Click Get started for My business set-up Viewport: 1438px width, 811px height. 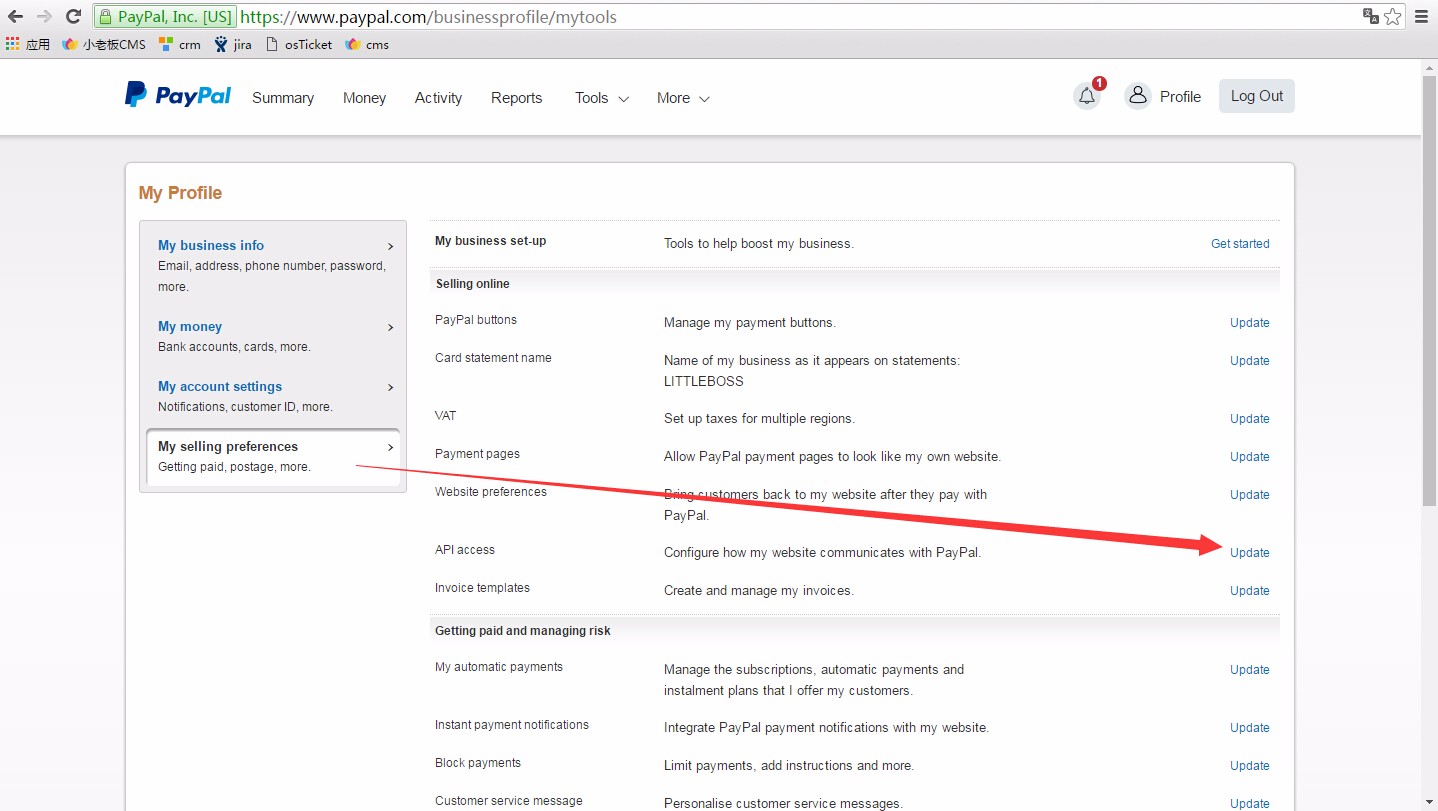1240,243
